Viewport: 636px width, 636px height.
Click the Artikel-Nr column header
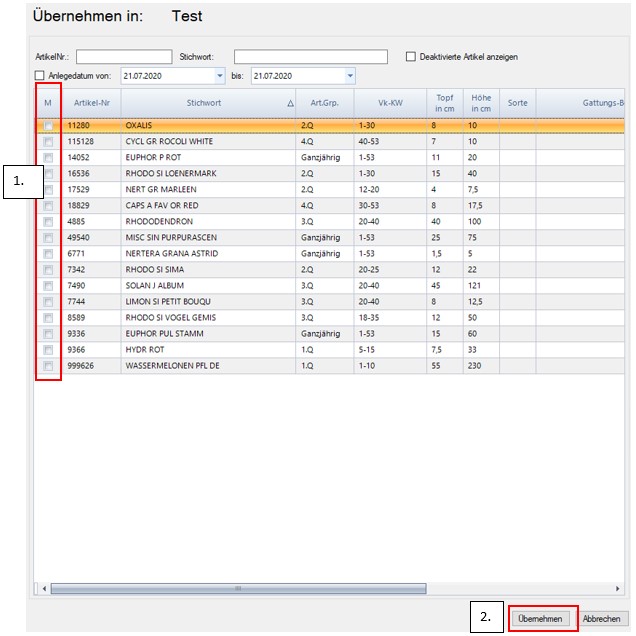(91, 103)
